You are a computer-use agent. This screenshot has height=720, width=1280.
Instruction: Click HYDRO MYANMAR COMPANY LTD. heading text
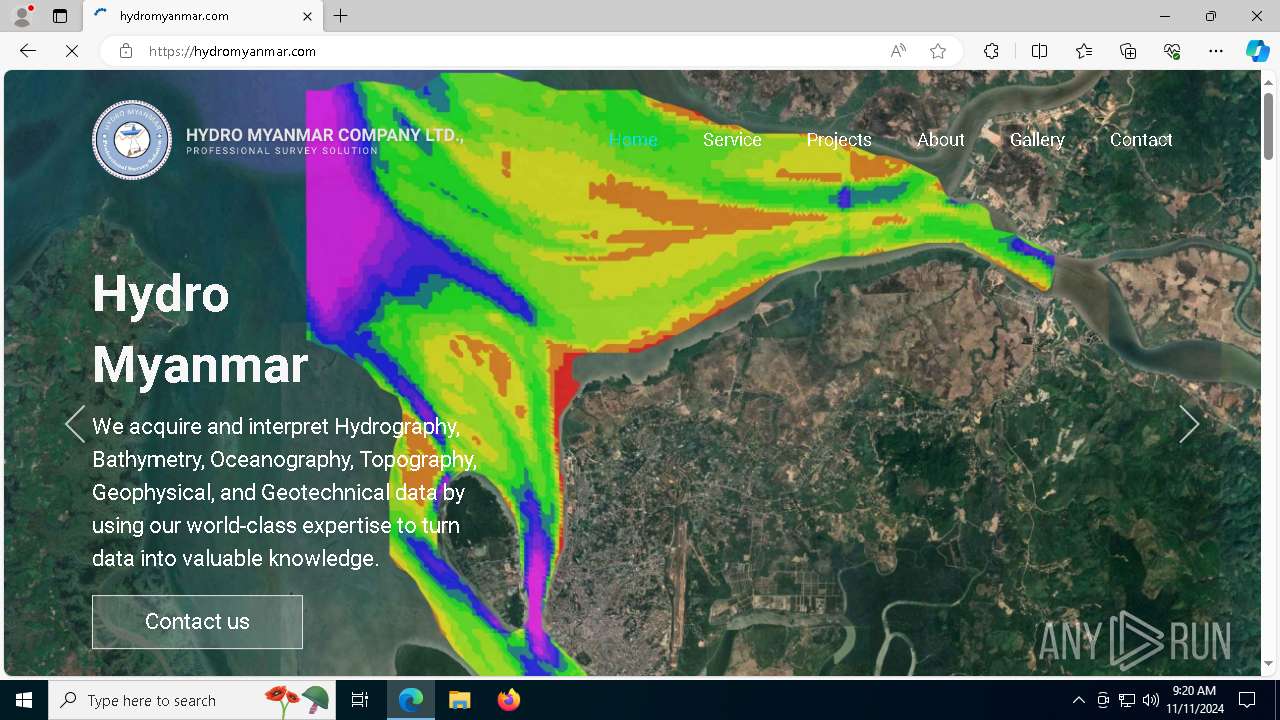tap(325, 135)
